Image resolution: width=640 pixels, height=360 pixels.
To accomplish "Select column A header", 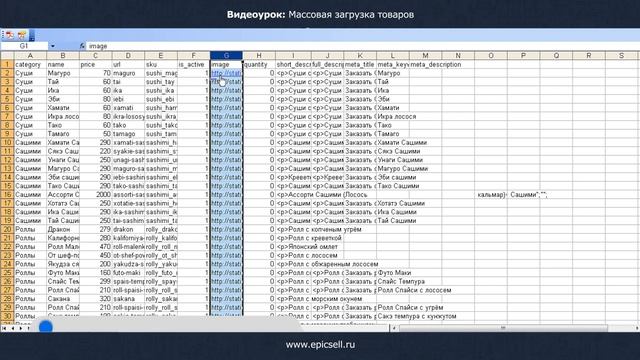I will tap(30, 56).
